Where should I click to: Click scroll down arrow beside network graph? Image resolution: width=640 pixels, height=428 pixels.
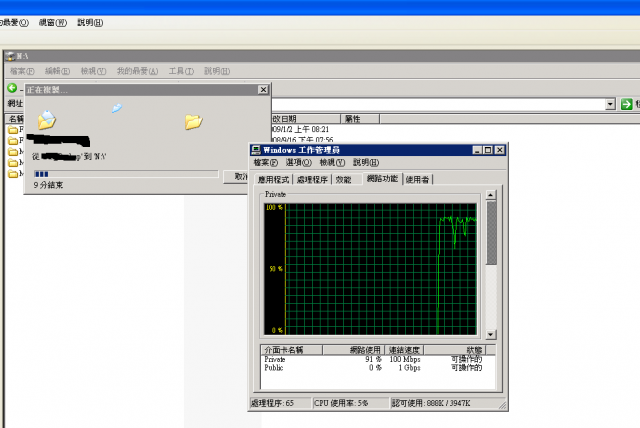coord(491,335)
